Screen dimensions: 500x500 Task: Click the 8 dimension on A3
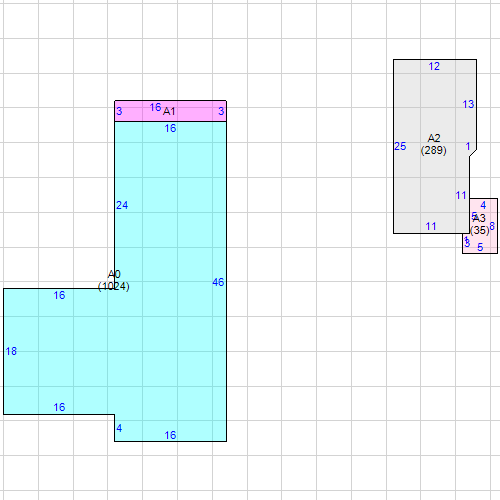click(492, 226)
